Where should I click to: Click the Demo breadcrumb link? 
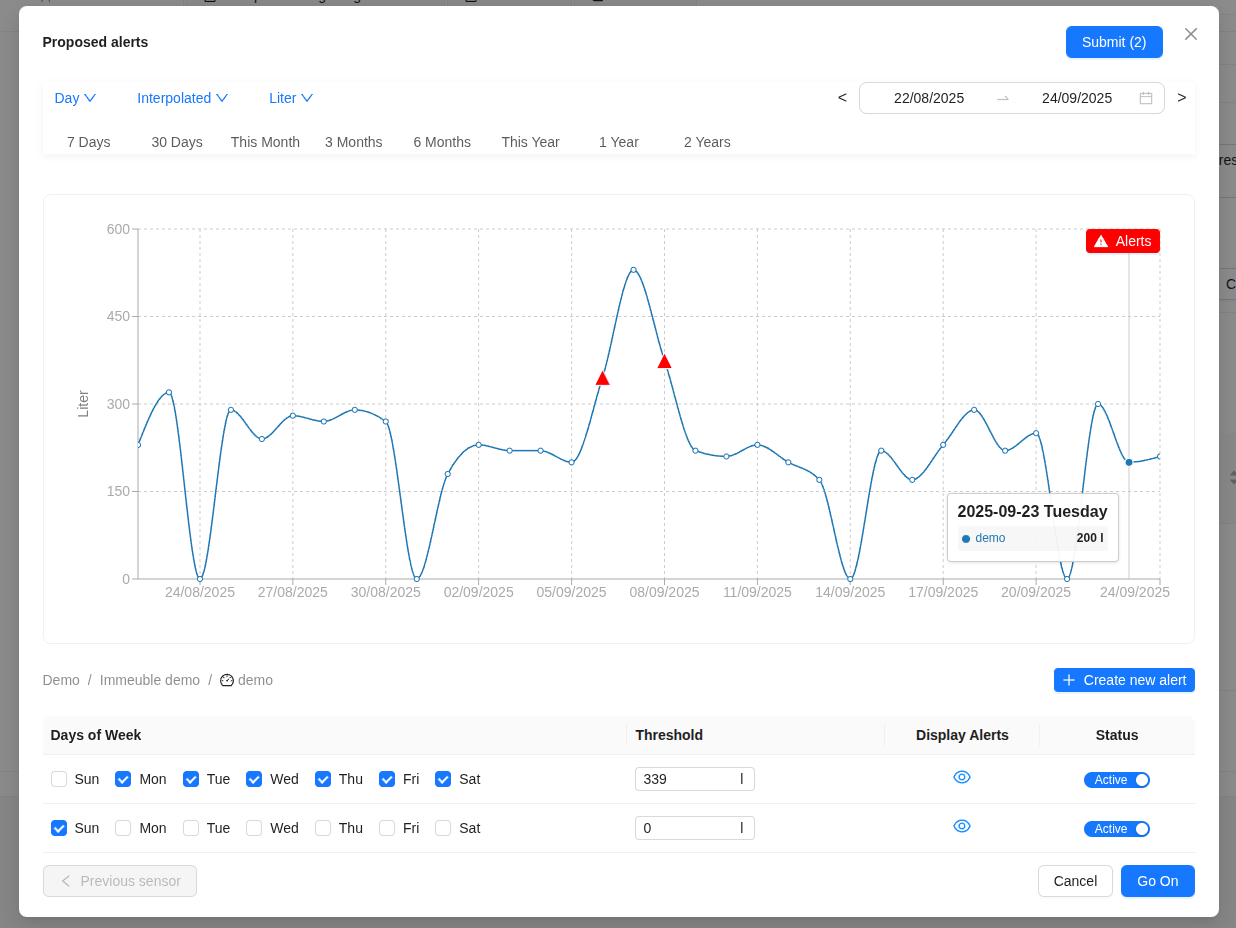coord(61,680)
